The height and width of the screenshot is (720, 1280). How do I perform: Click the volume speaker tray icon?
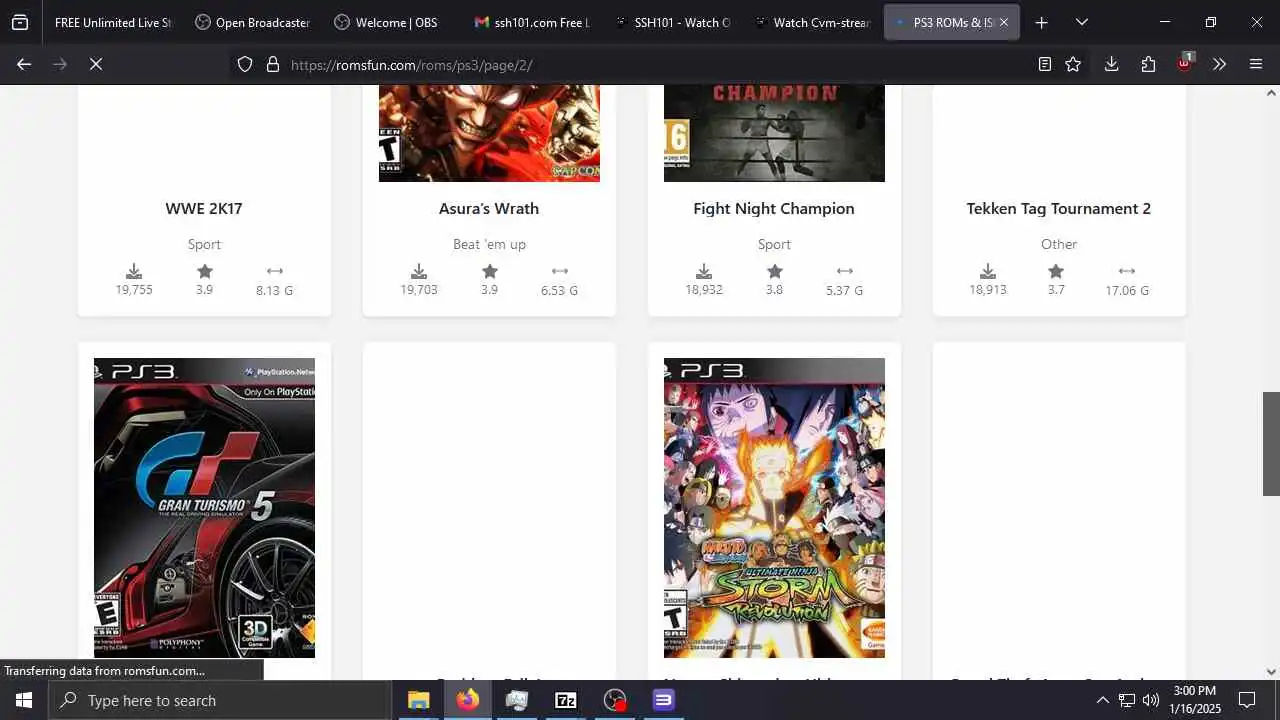(1151, 700)
